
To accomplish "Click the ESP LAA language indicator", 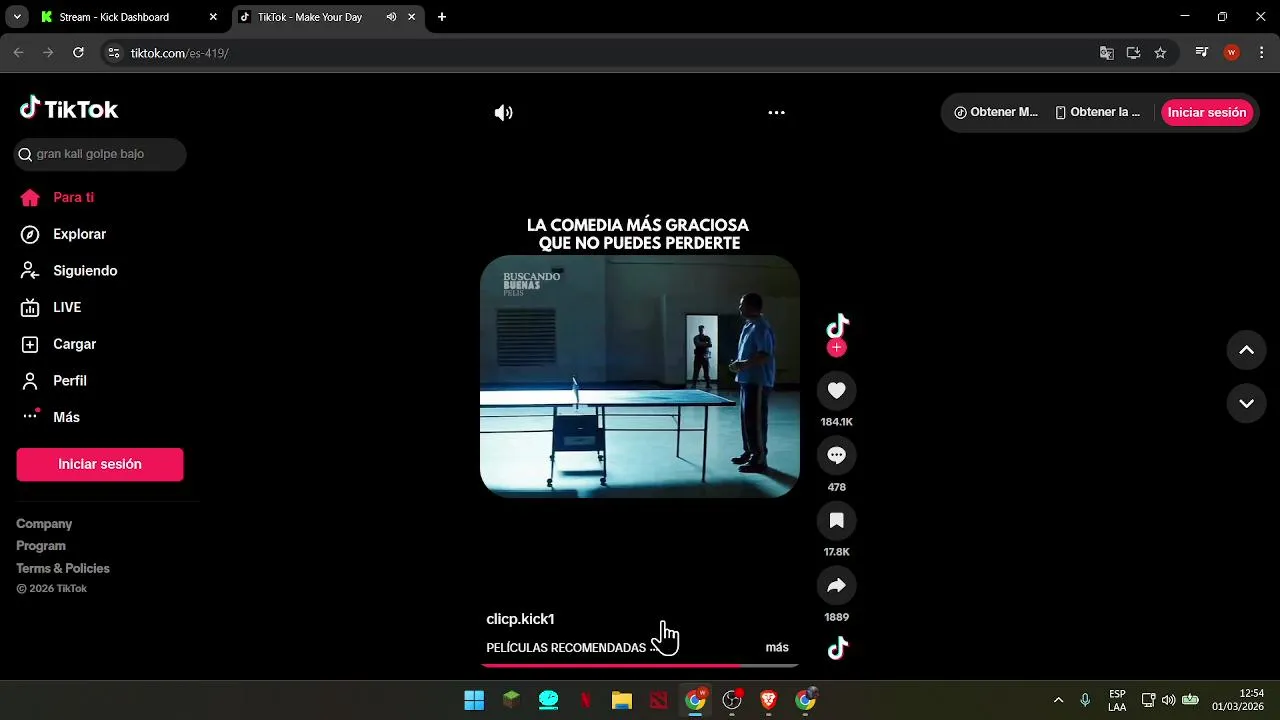I will point(1117,700).
